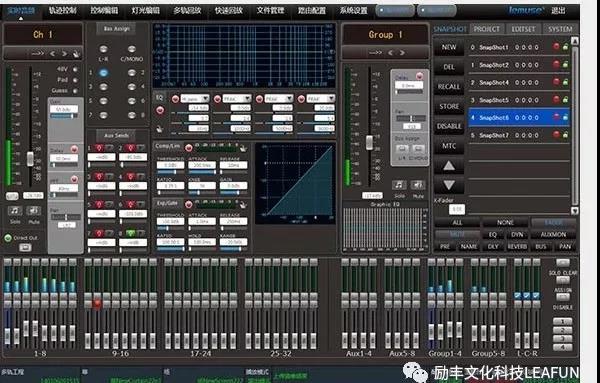Toggle the Direct Out green indicator
Screen dimensions: 600x383
8,238
